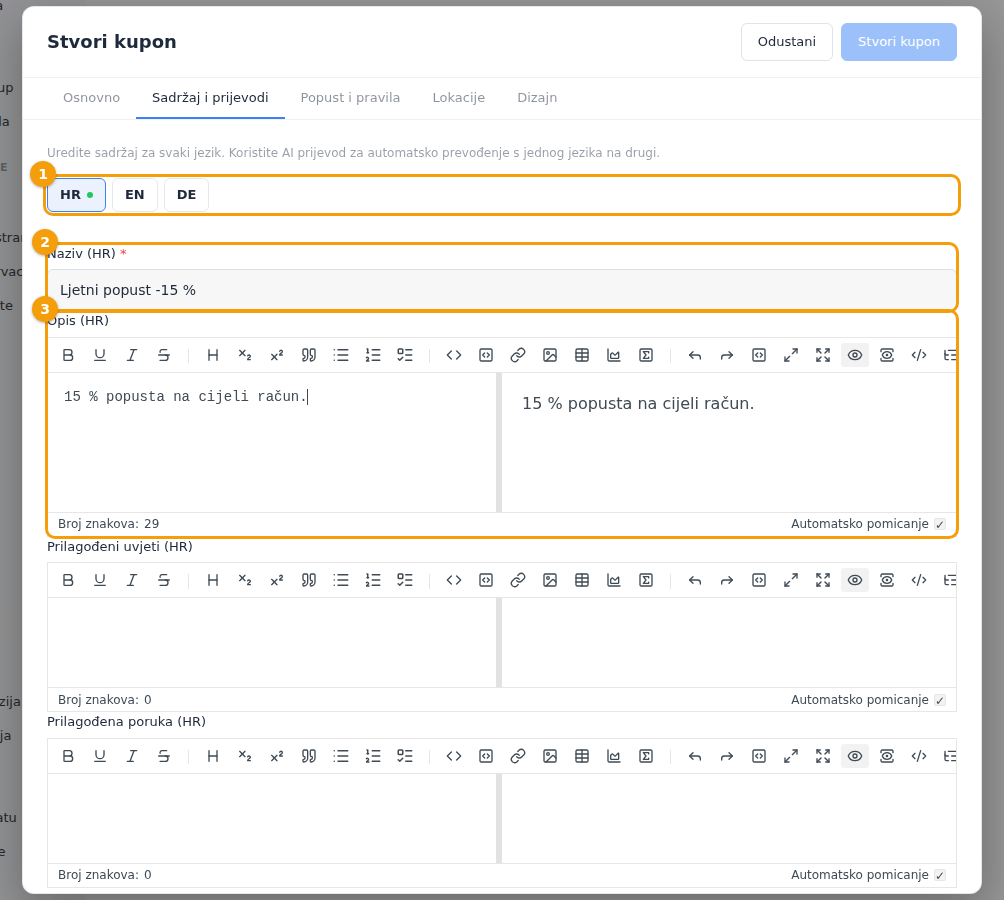Toggle the eye preview in Prilagođena poruka (HR)
Screen dimensions: 1004x900
coord(855,756)
